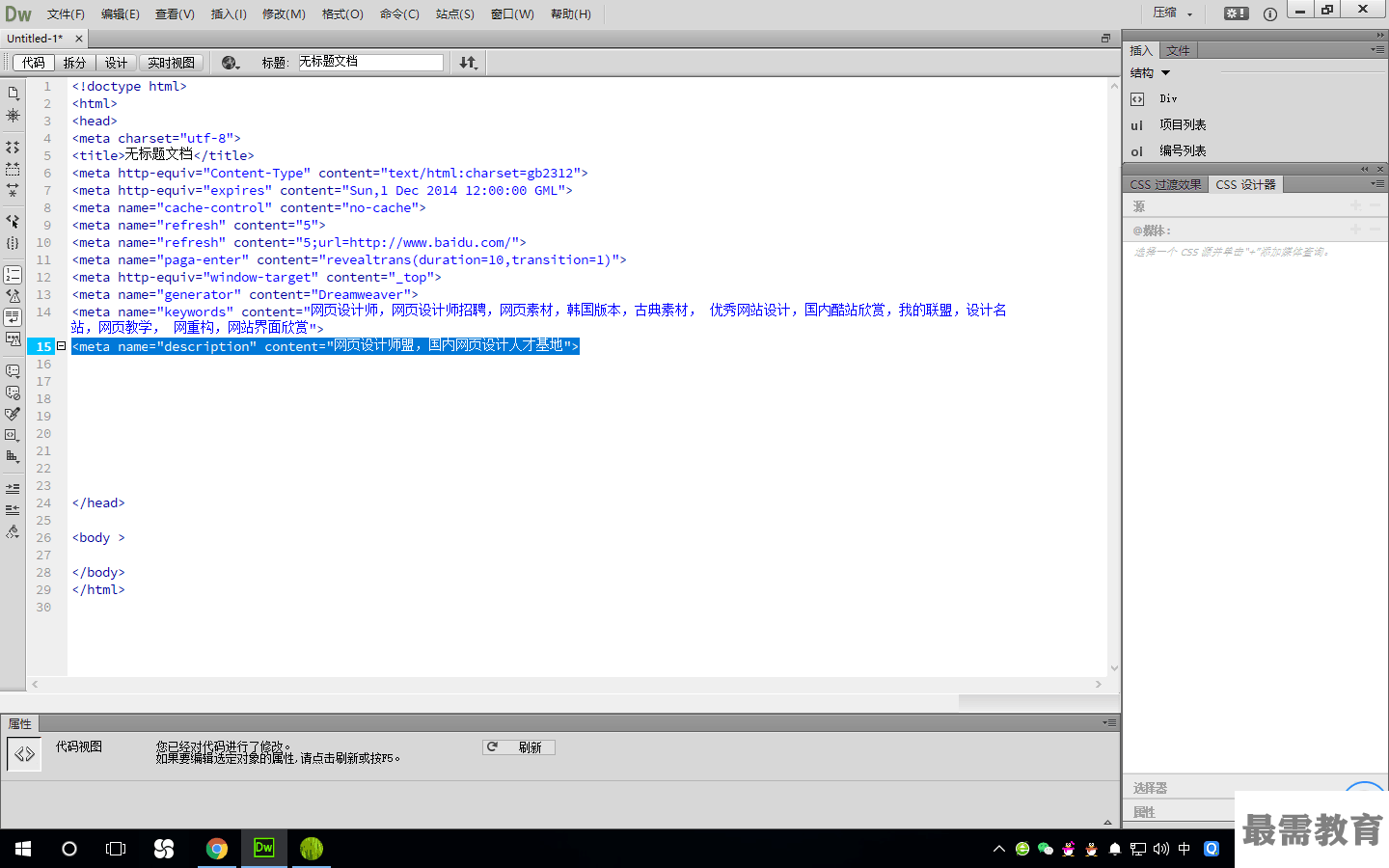This screenshot has height=868, width=1389.
Task: Open the 命令(C) menu
Action: (399, 14)
